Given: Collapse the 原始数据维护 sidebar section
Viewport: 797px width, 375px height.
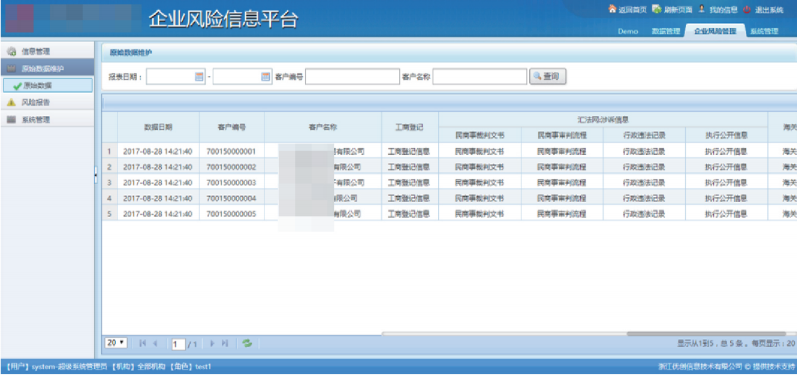Looking at the screenshot, I should [47, 69].
